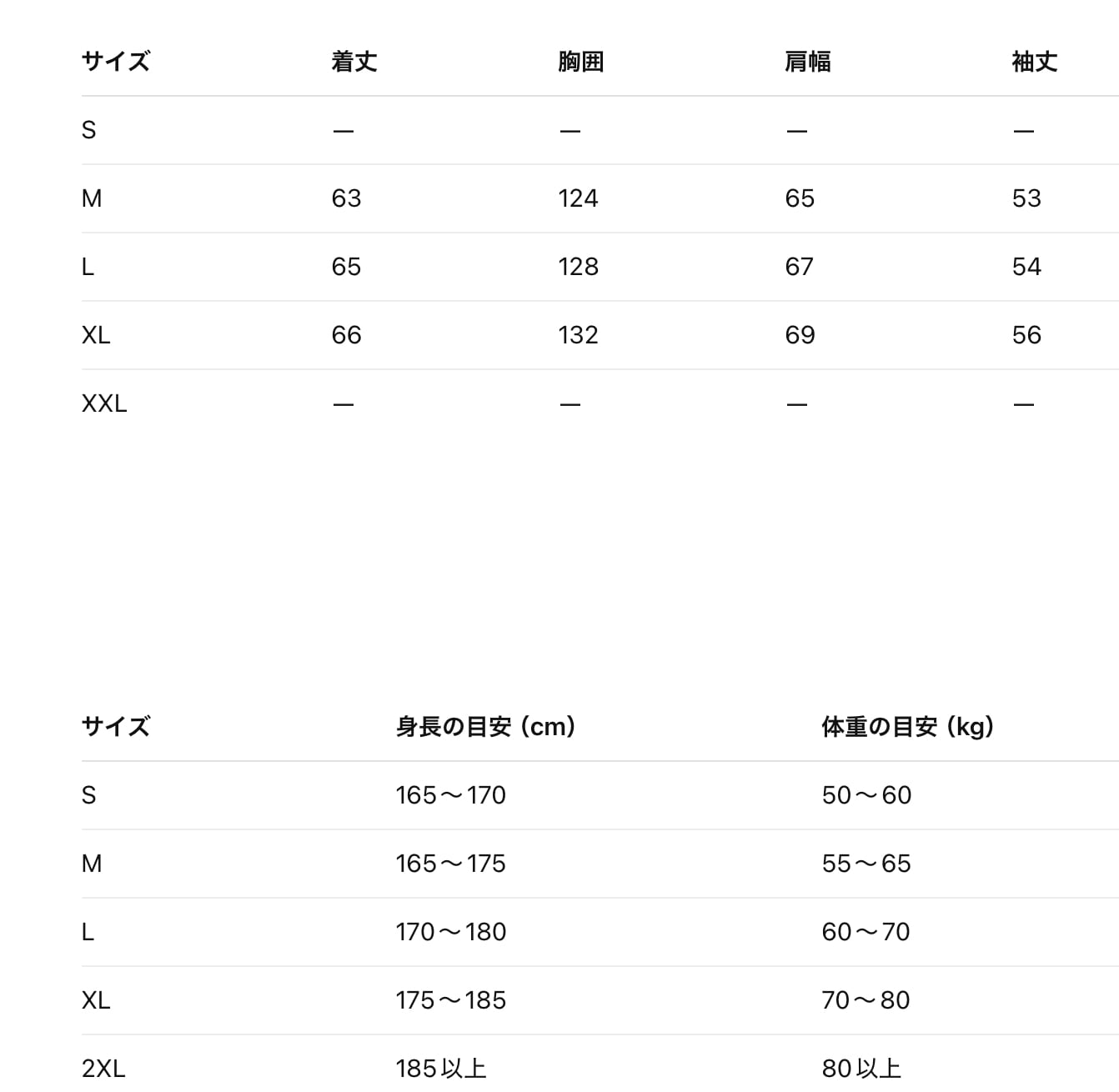
Task: Click the 50～60 weight range cell
Action: 866,795
